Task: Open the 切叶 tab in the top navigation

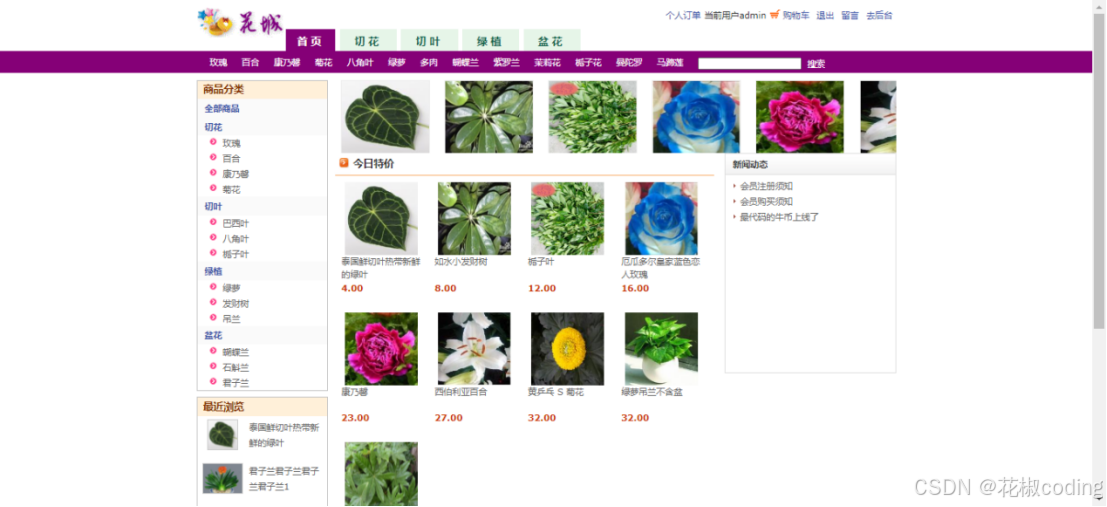Action: 429,40
